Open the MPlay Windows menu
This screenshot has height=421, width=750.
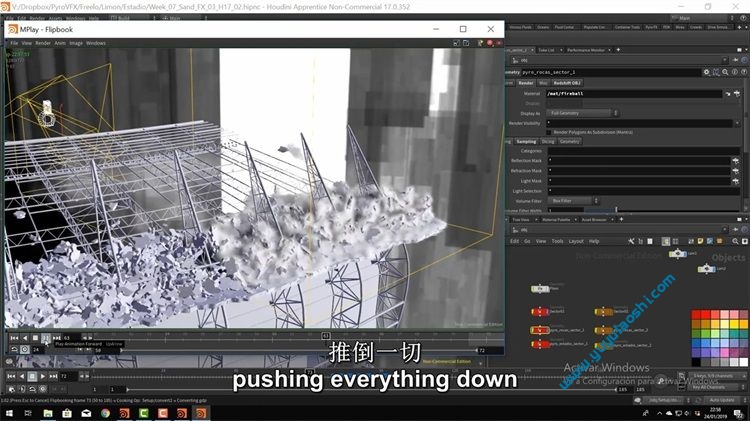96,43
